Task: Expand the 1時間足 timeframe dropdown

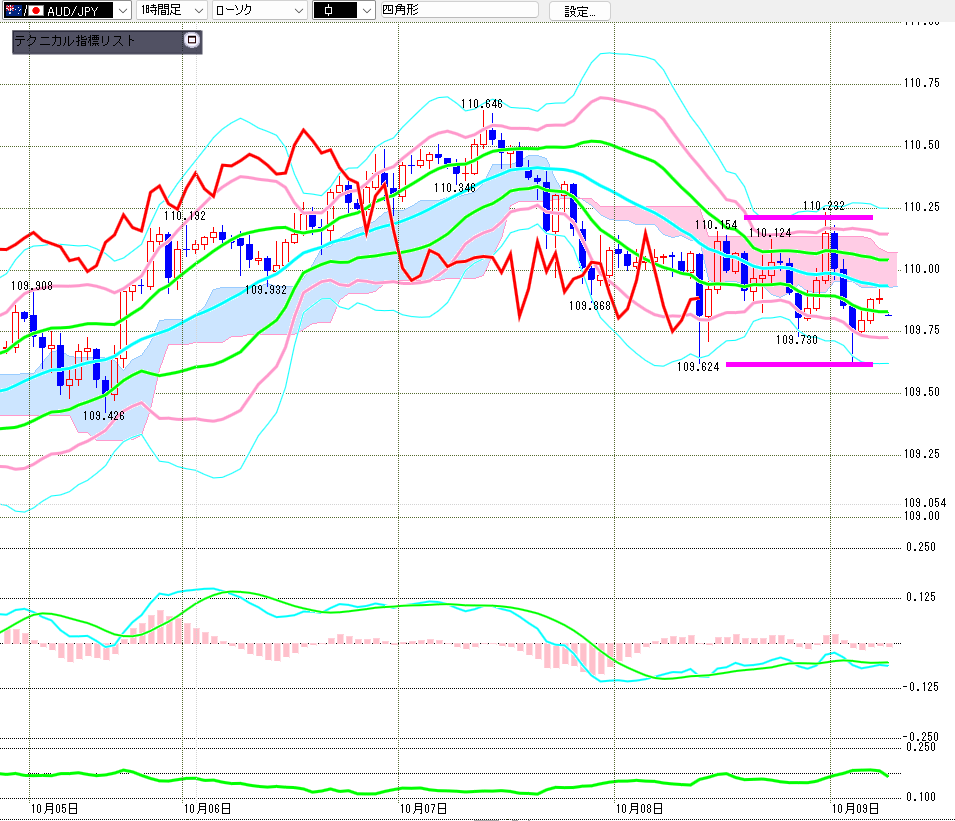Action: click(x=171, y=10)
